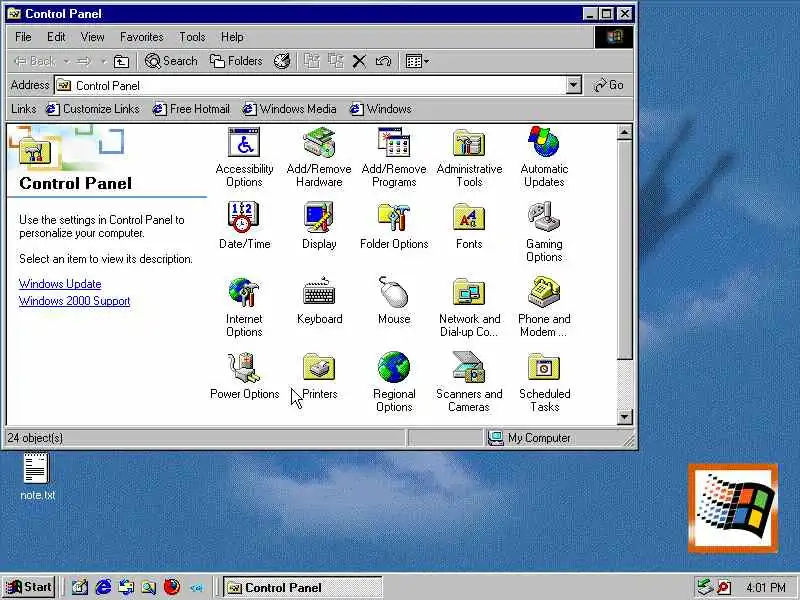The width and height of the screenshot is (800, 600).
Task: Open Folder Options icon
Action: [394, 217]
